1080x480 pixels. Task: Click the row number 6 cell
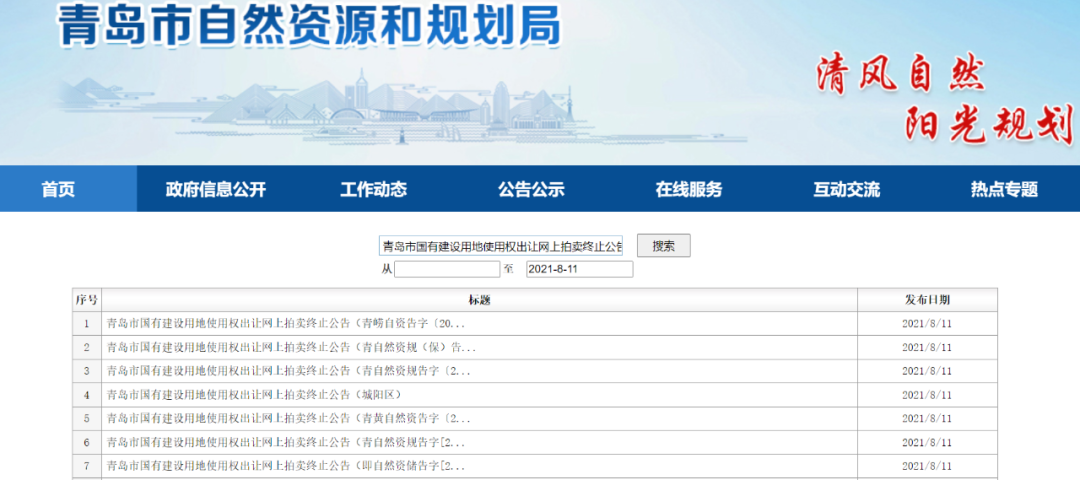(87, 442)
